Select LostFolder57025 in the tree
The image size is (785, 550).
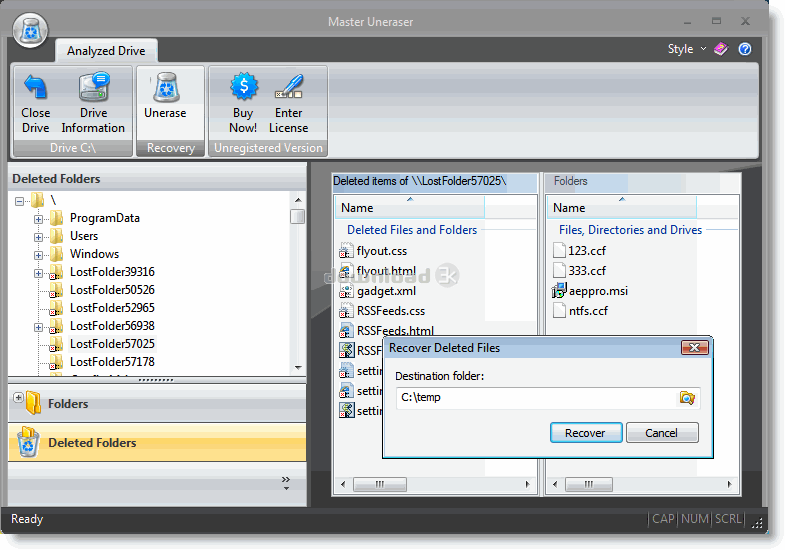[112, 344]
